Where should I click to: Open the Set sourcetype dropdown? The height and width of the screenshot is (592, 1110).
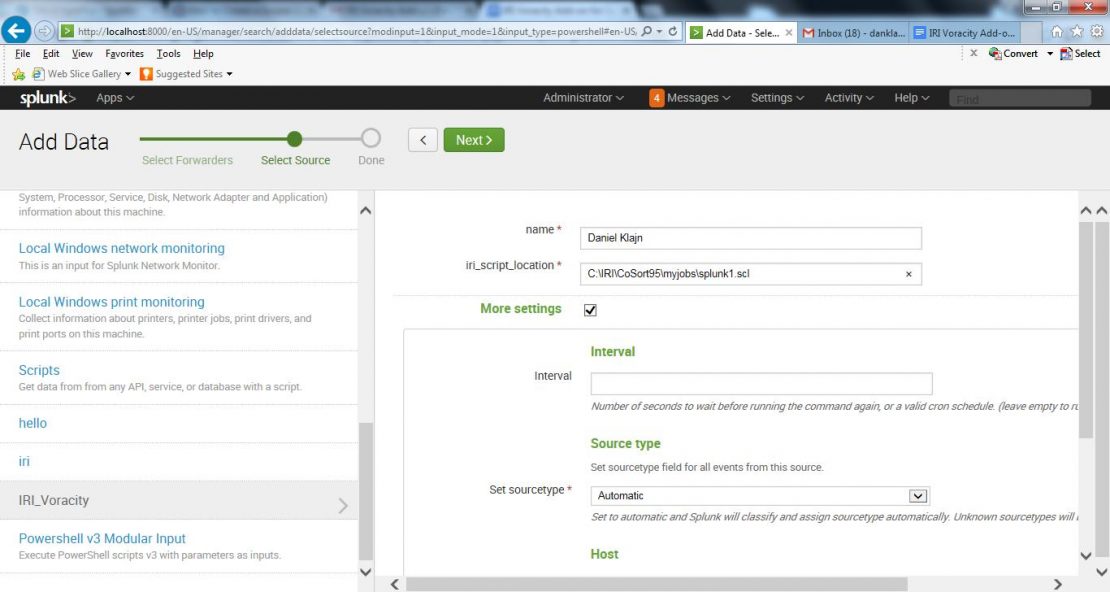click(760, 496)
